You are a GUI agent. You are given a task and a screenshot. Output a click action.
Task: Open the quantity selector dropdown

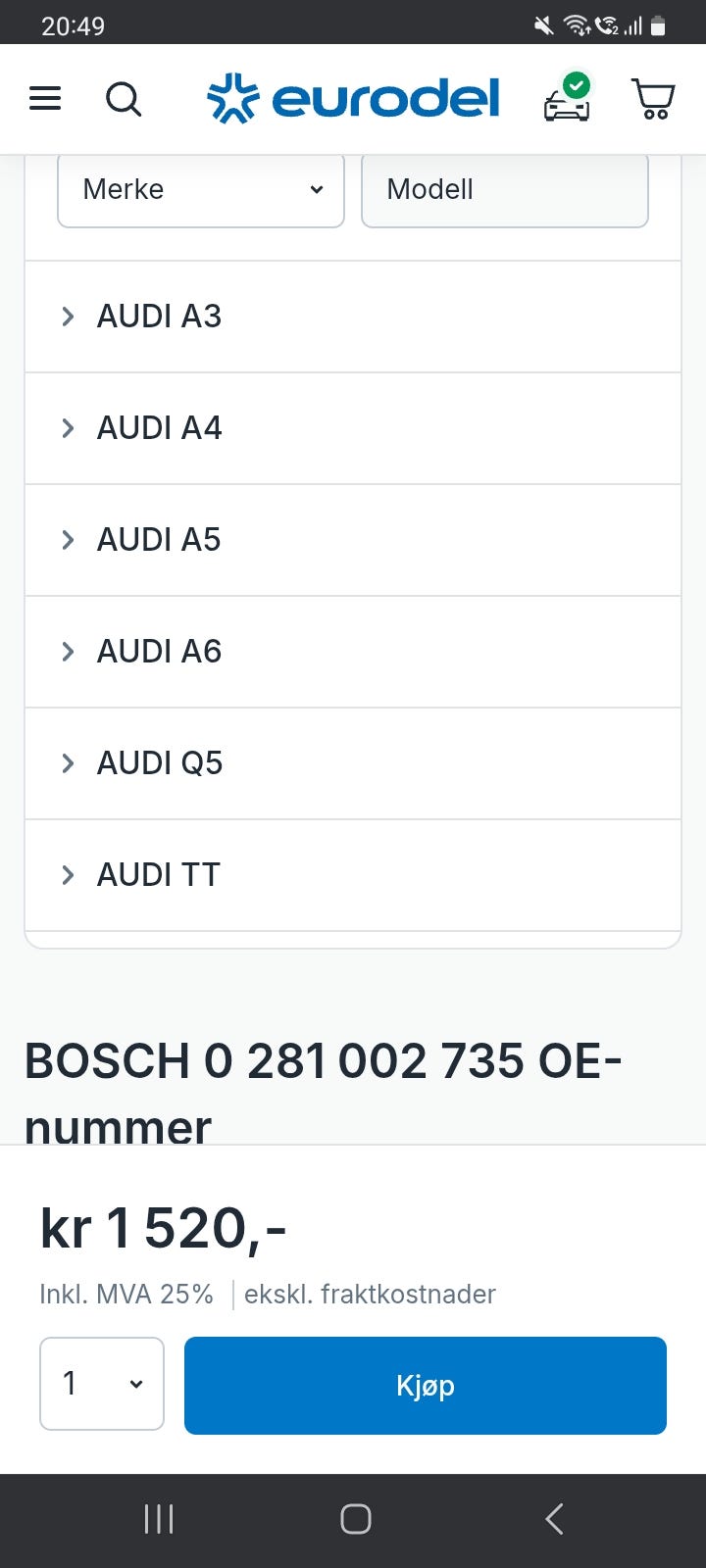(x=102, y=1384)
